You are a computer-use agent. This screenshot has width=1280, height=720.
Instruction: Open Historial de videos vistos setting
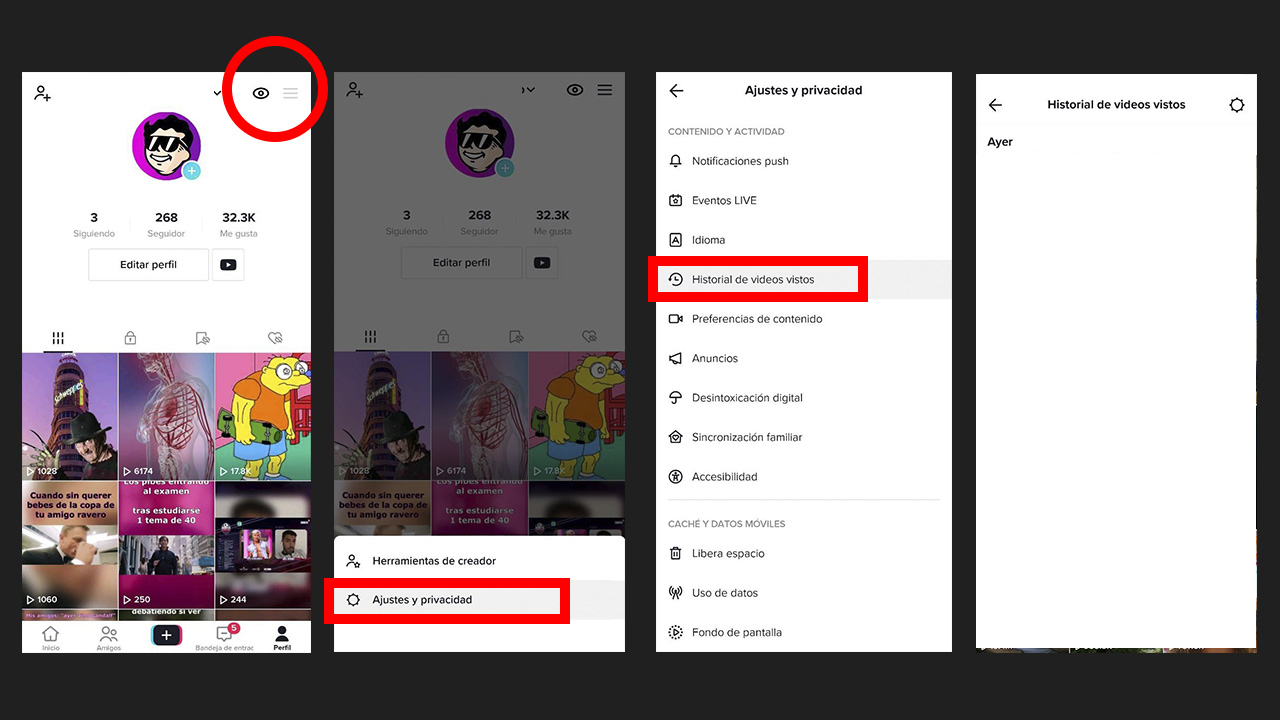tap(757, 279)
